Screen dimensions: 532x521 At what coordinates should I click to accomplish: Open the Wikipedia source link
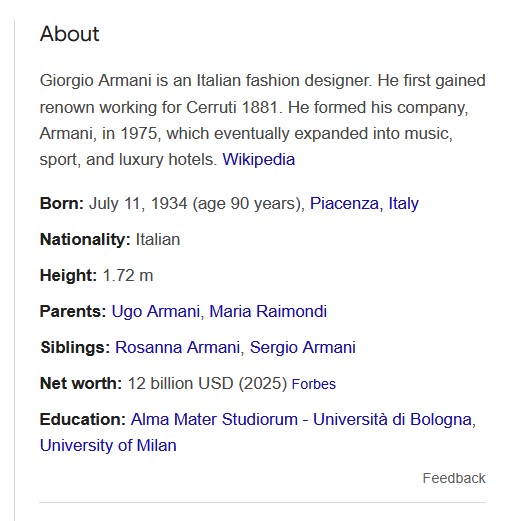[259, 159]
